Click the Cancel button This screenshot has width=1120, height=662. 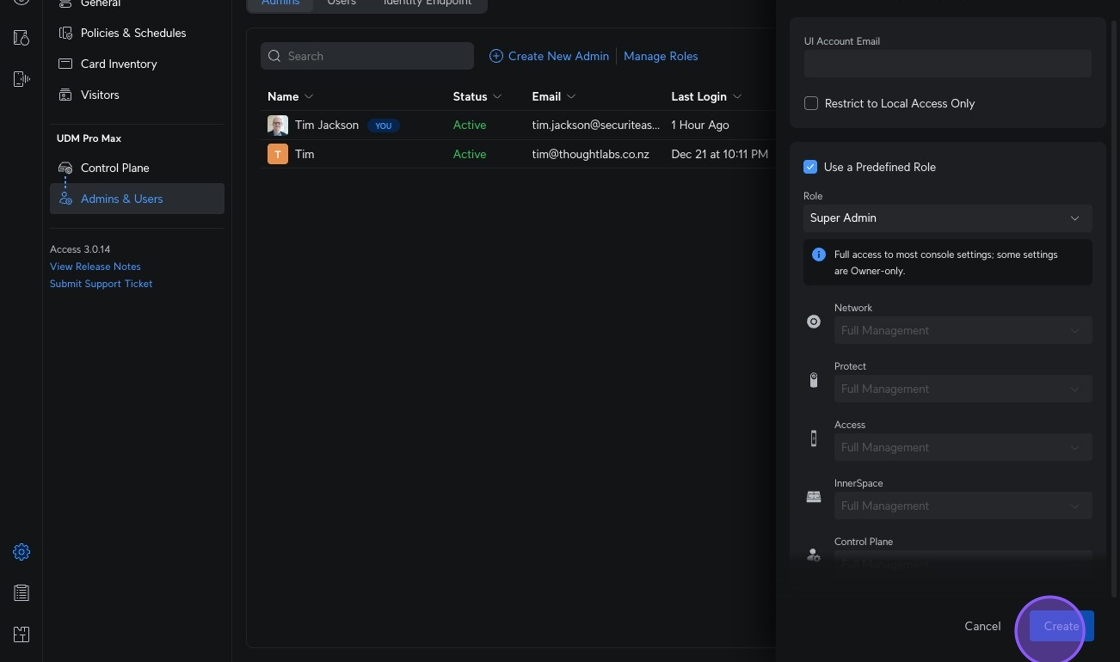[981, 626]
